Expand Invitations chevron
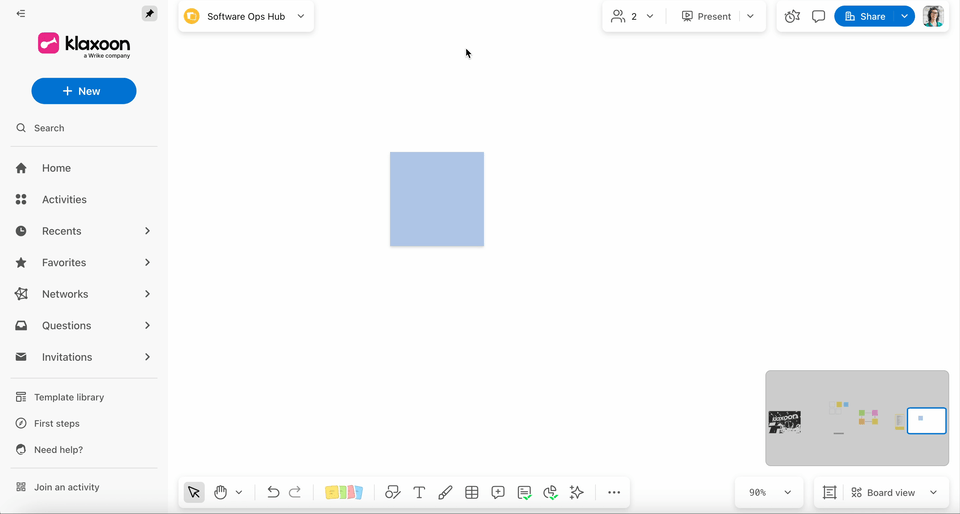The height and width of the screenshot is (514, 960). click(x=148, y=357)
